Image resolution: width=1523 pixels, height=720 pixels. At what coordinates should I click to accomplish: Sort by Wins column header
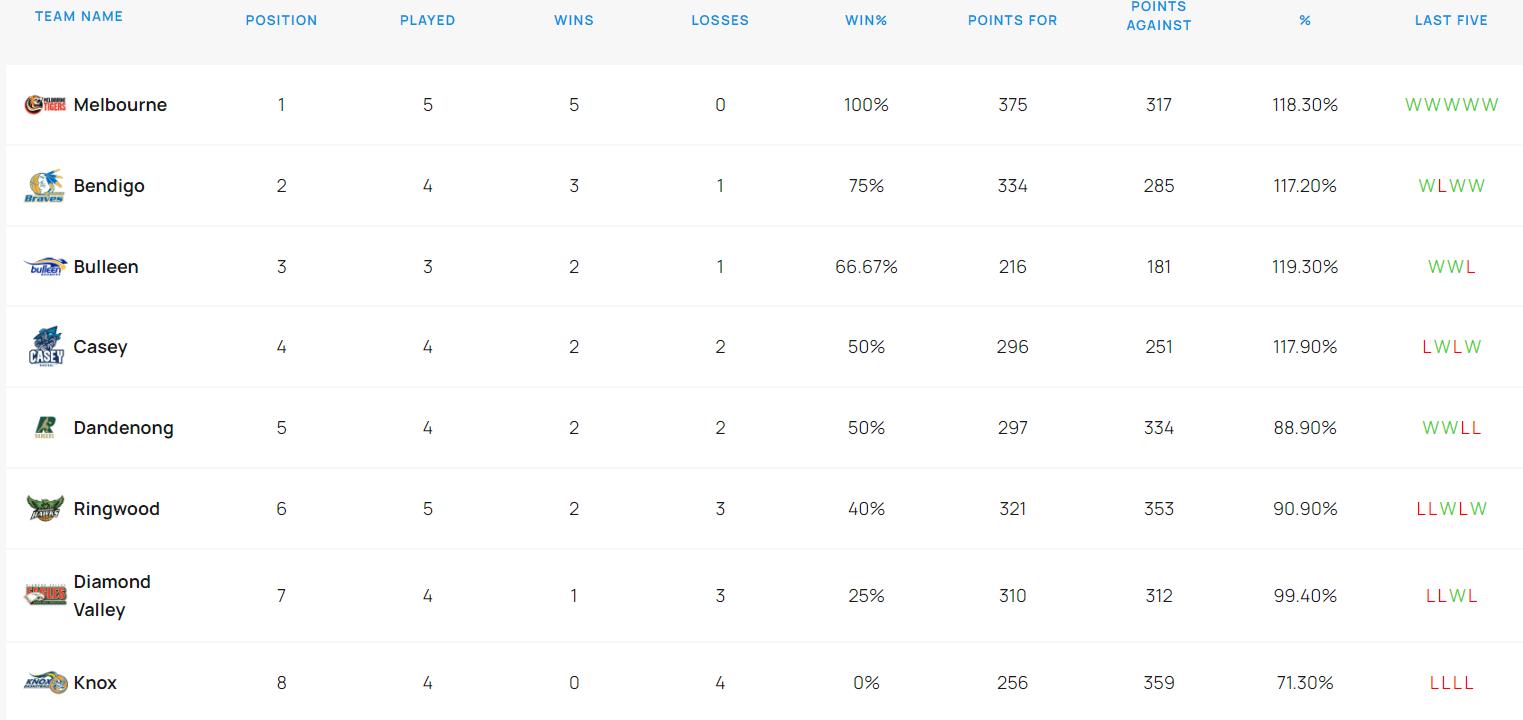coord(574,20)
